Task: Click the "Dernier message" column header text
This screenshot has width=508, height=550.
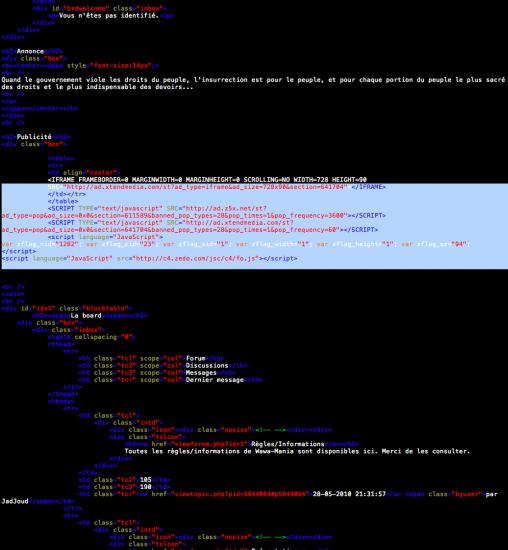Action: coord(214,380)
